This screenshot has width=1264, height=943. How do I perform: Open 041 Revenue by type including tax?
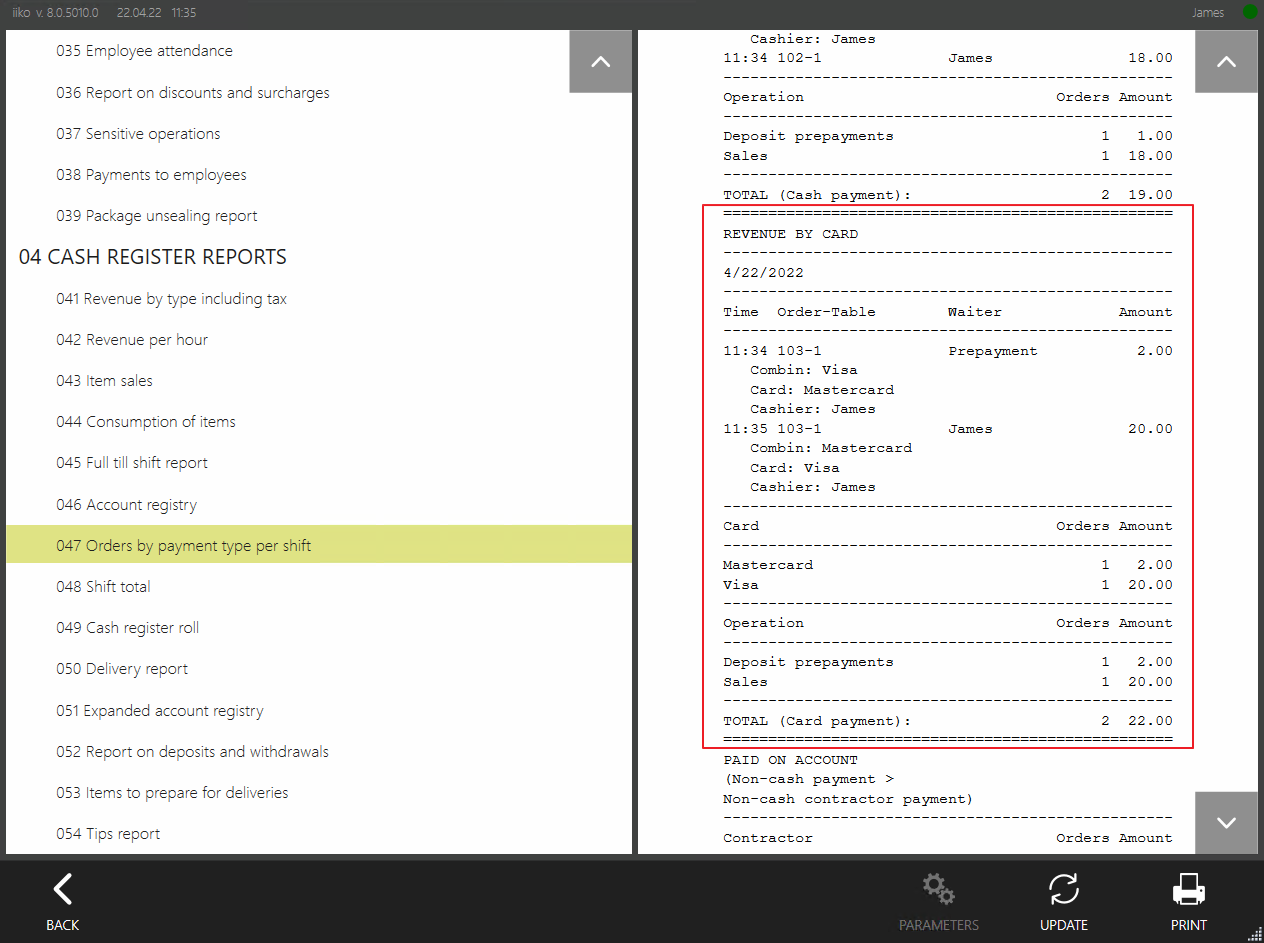pos(171,299)
